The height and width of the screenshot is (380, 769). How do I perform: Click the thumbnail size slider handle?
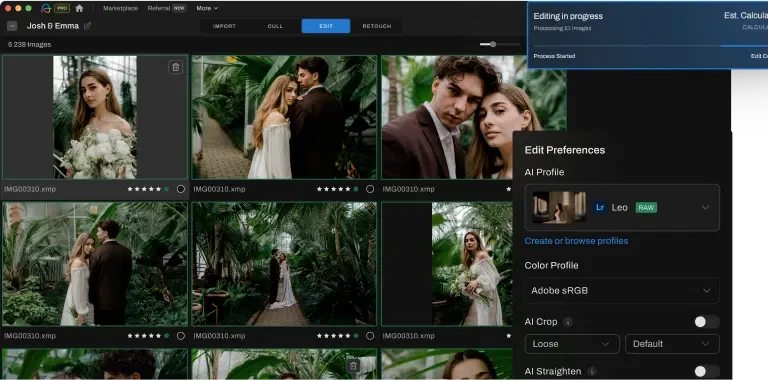click(x=493, y=44)
